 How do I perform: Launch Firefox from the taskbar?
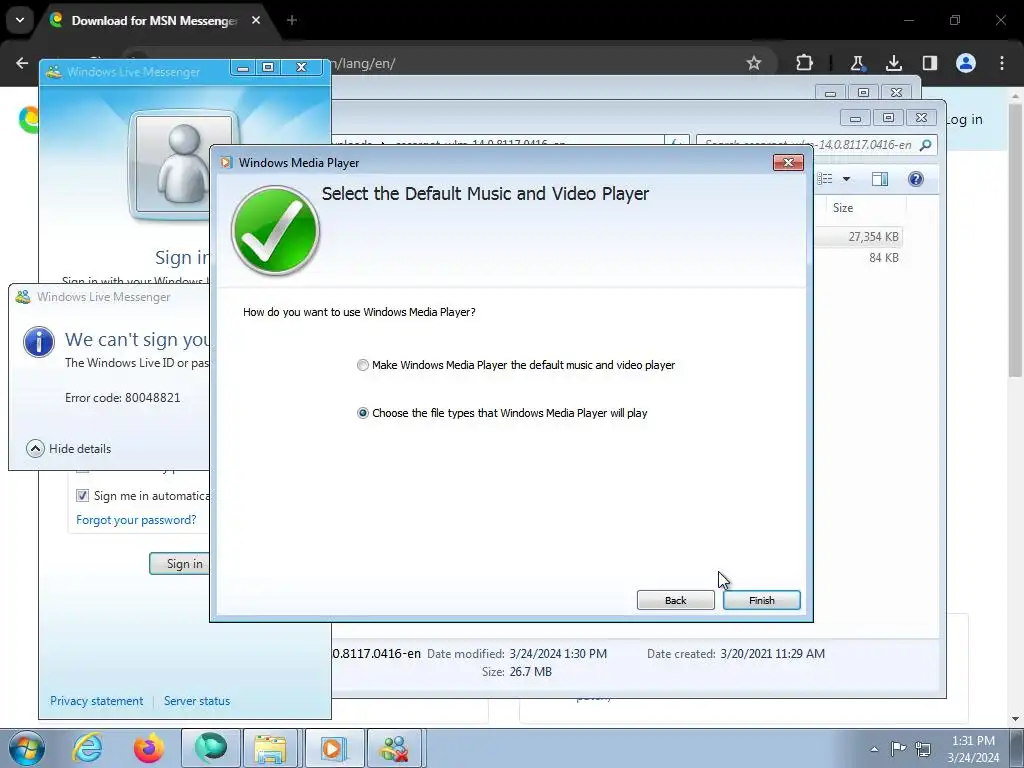(149, 748)
